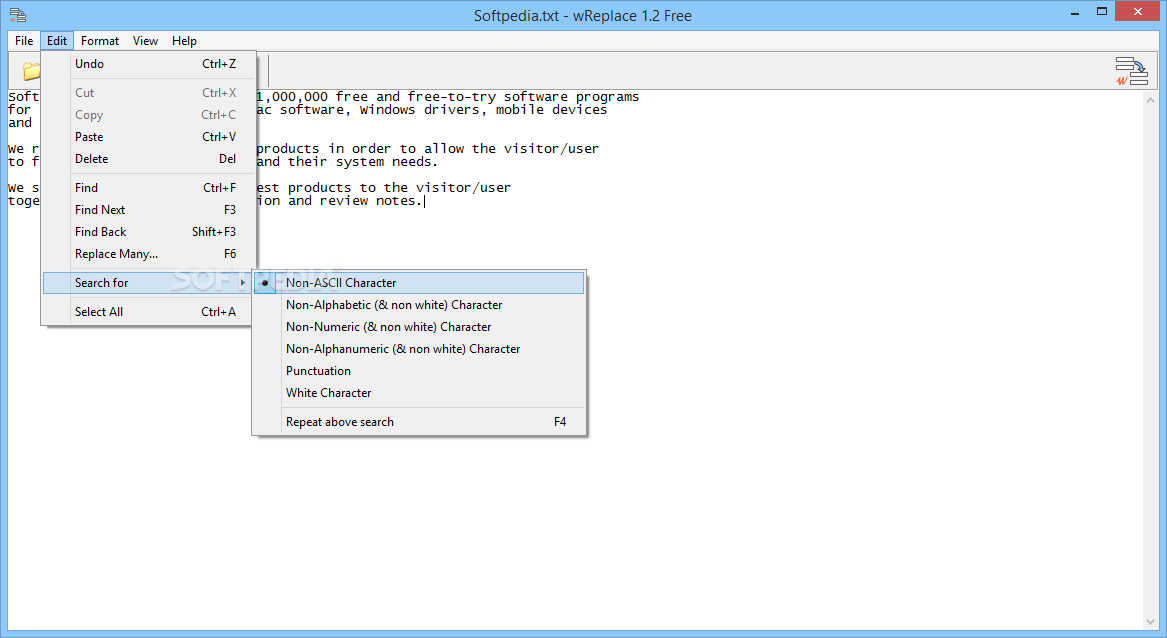Click the vertical scrollbar up arrow
The height and width of the screenshot is (638, 1167).
pos(1151,100)
